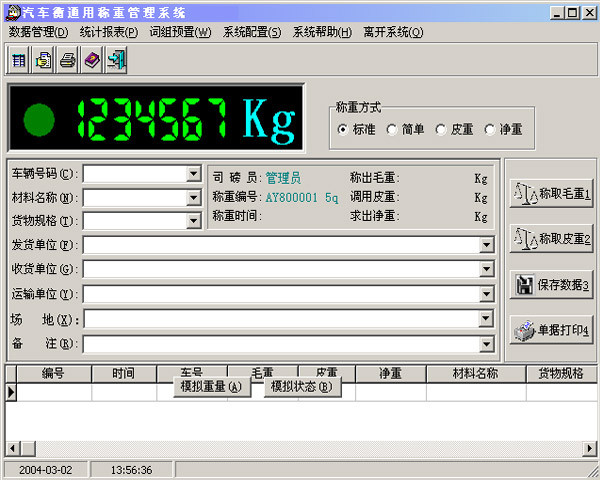This screenshot has height=480, width=600.
Task: Select the 标准 weighing mode radio button
Action: coord(343,129)
